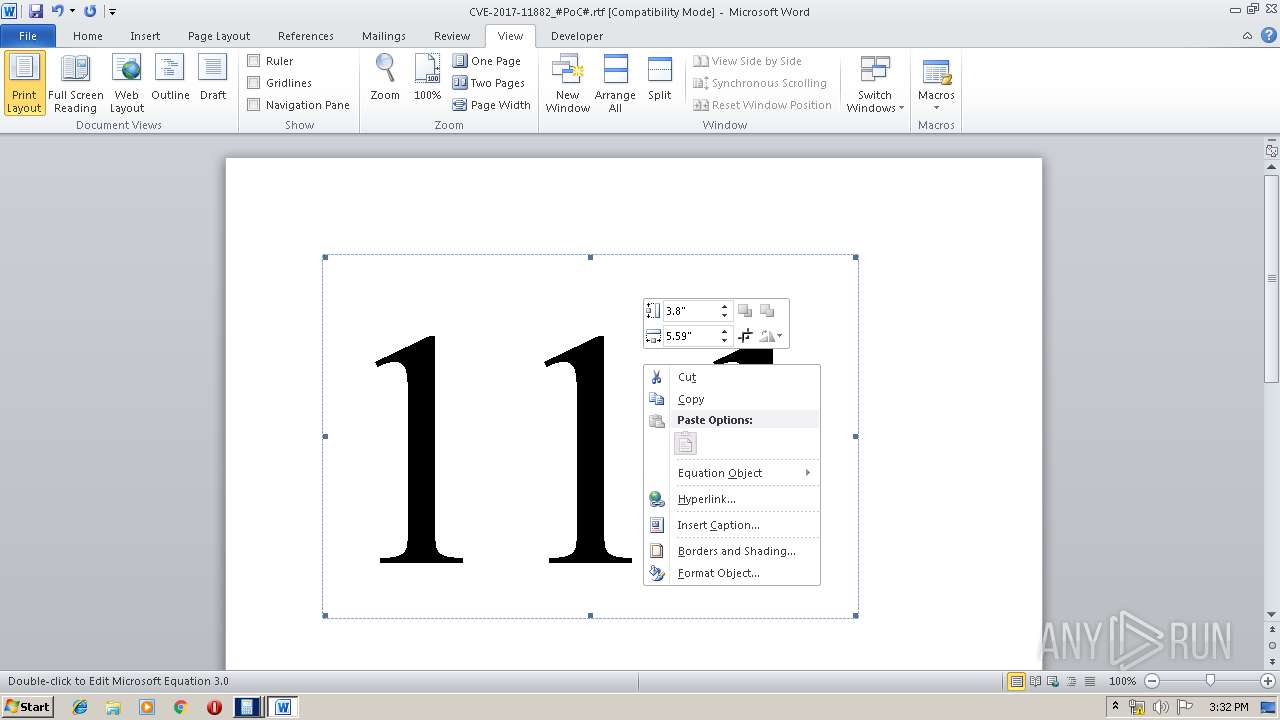Open Chrome from the taskbar
This screenshot has height=720, width=1280.
180,707
